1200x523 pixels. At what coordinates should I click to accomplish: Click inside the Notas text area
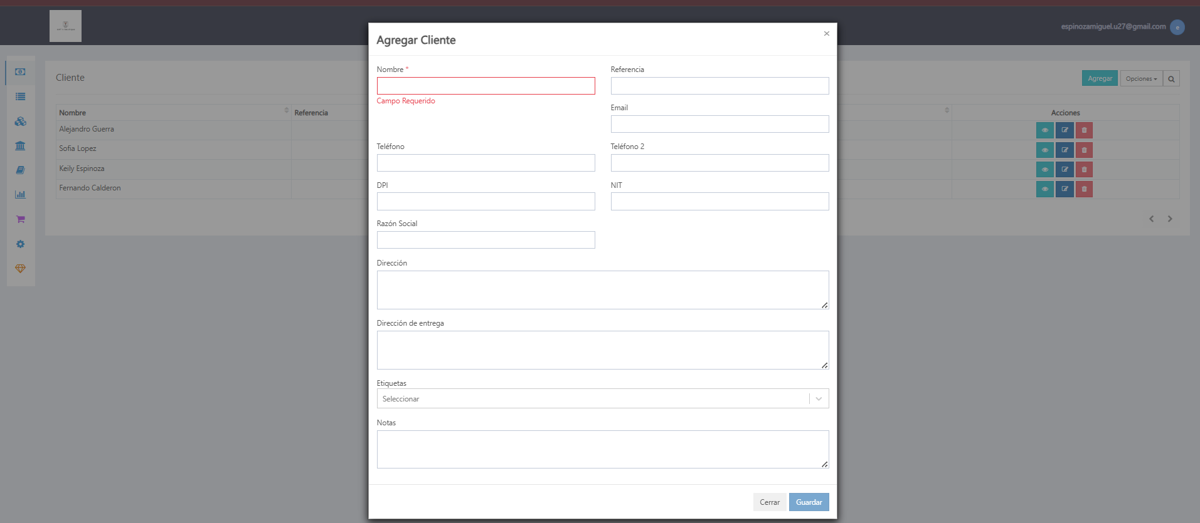[603, 449]
